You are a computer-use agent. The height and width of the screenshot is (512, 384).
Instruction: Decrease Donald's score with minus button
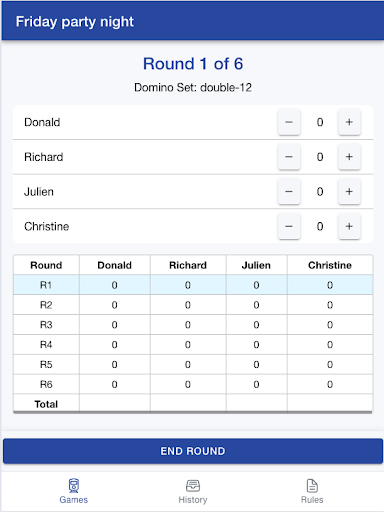coord(289,122)
